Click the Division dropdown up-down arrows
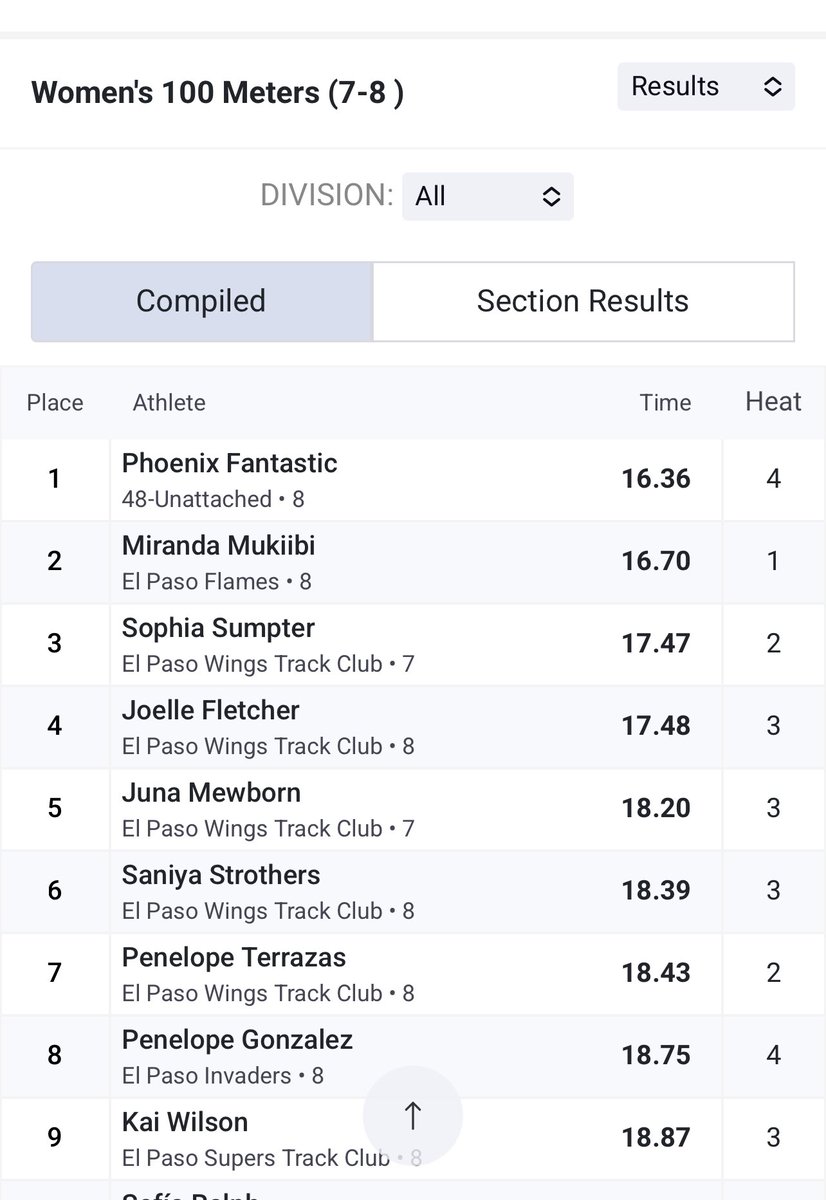This screenshot has width=826, height=1200. [551, 196]
